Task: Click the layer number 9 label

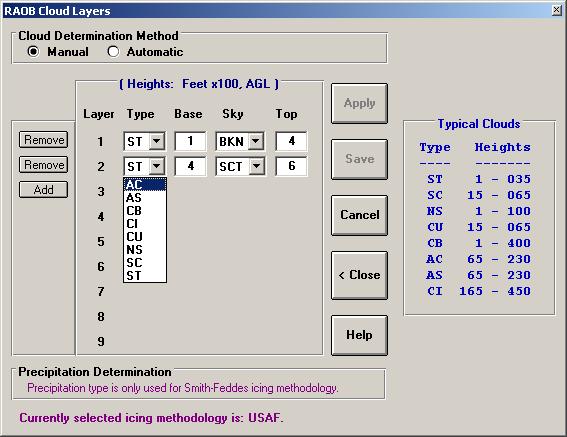Action: point(101,341)
